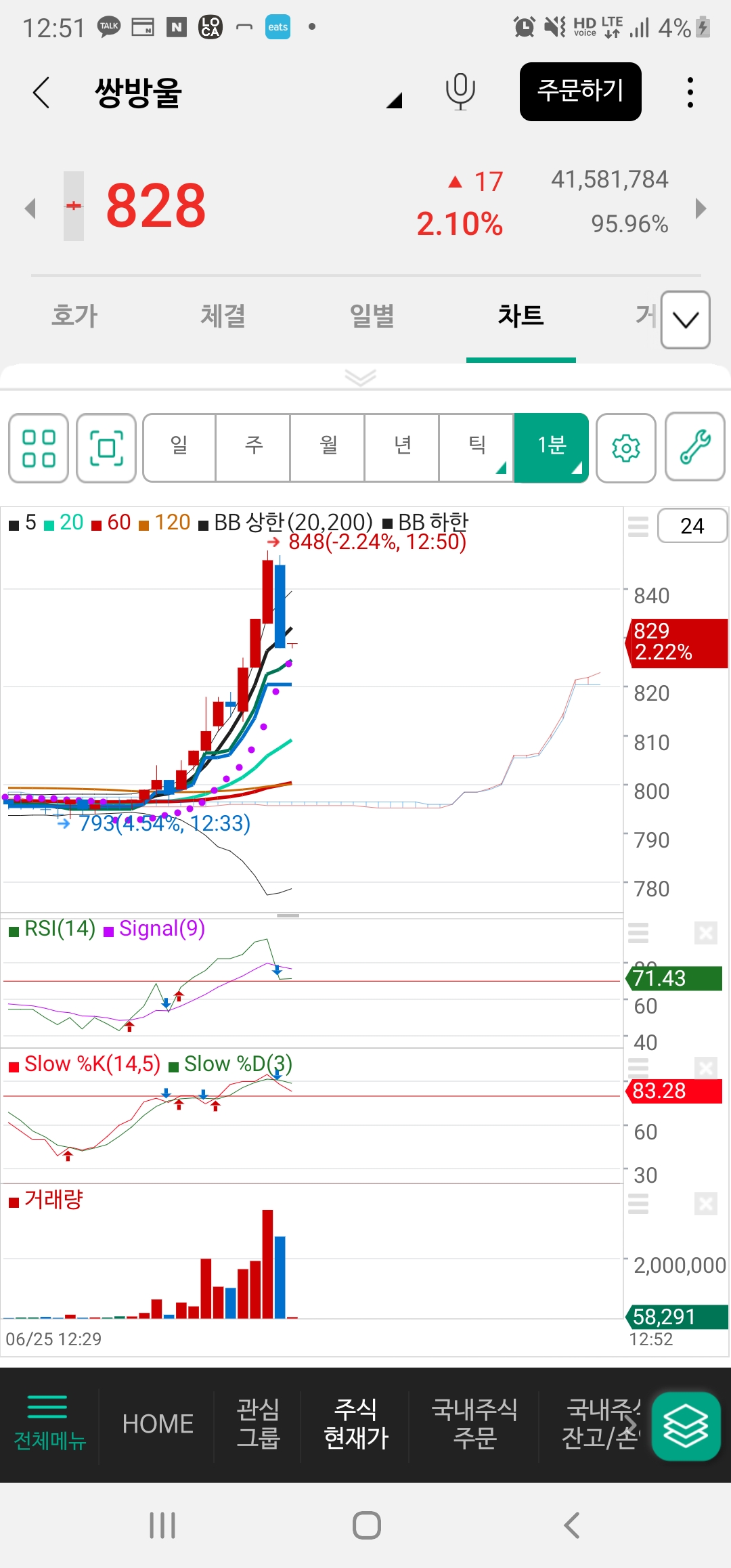The width and height of the screenshot is (731, 1568).
Task: Tap the current price tag 829 2.22%
Action: pos(677,643)
